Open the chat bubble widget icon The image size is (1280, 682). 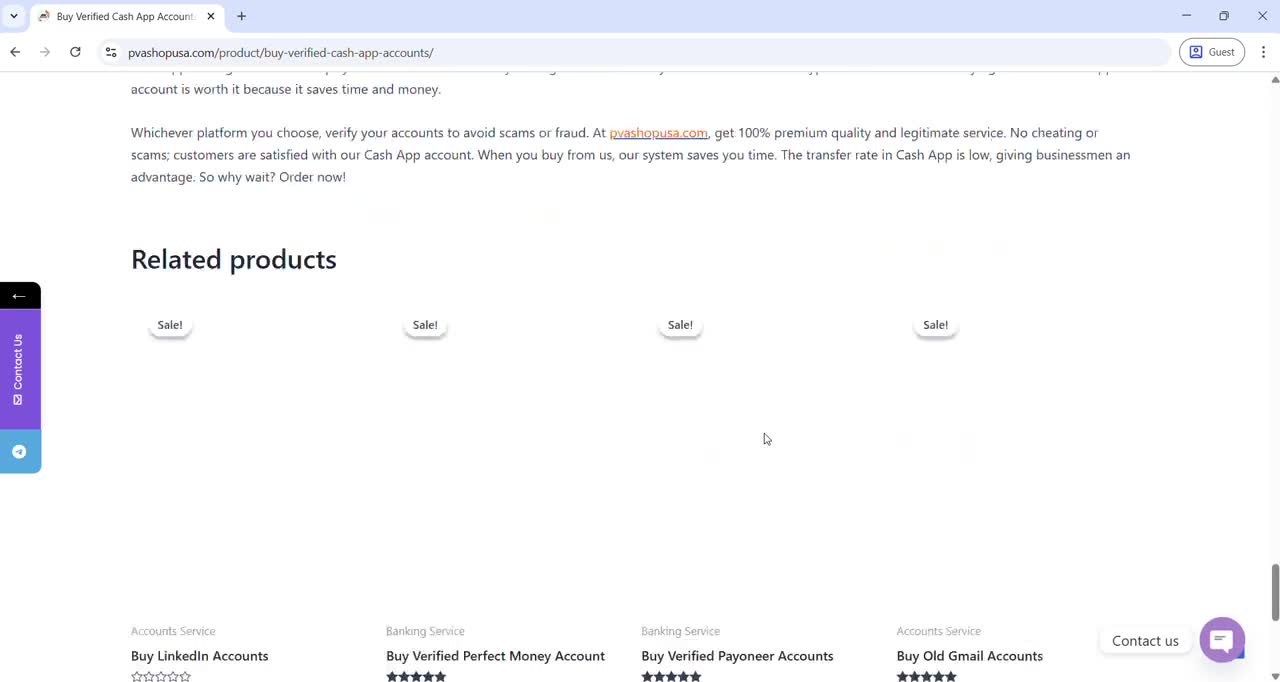pos(1222,640)
